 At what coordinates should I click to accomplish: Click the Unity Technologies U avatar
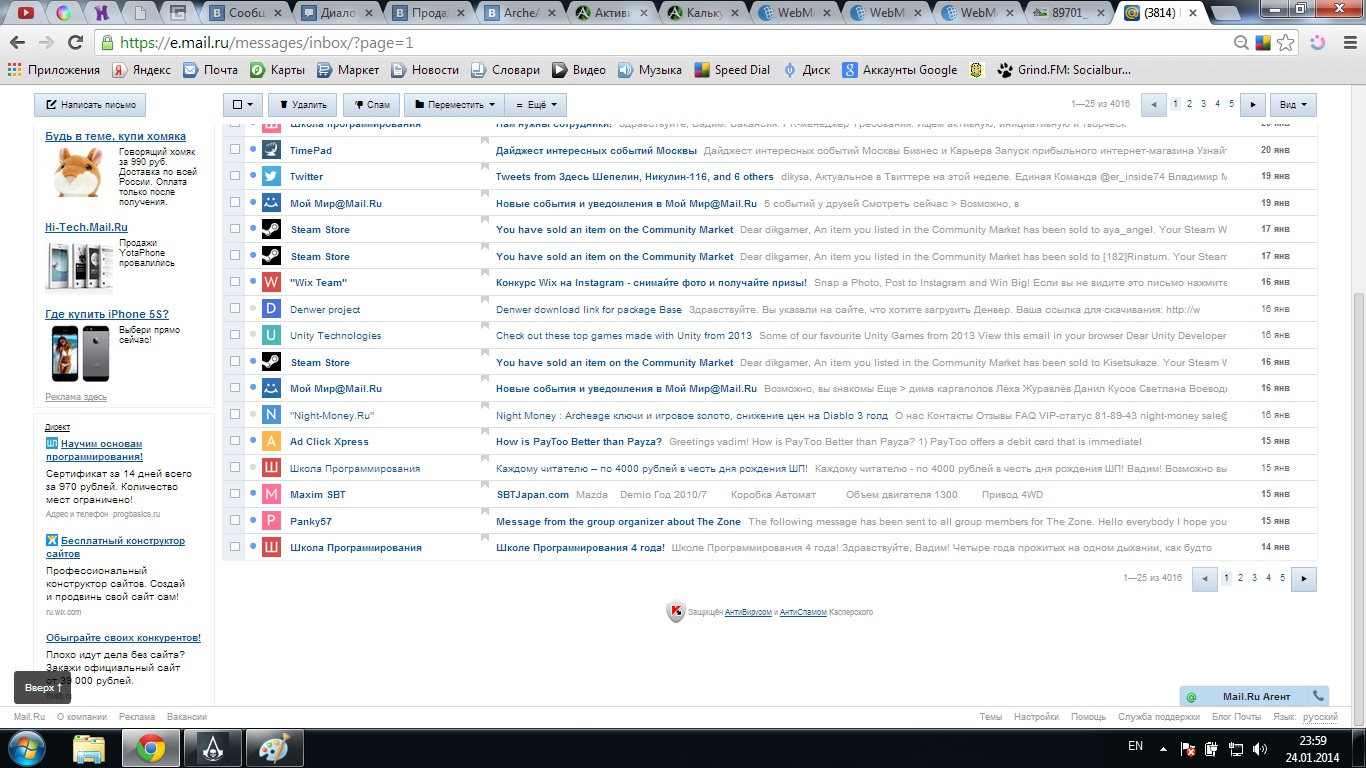tap(271, 335)
